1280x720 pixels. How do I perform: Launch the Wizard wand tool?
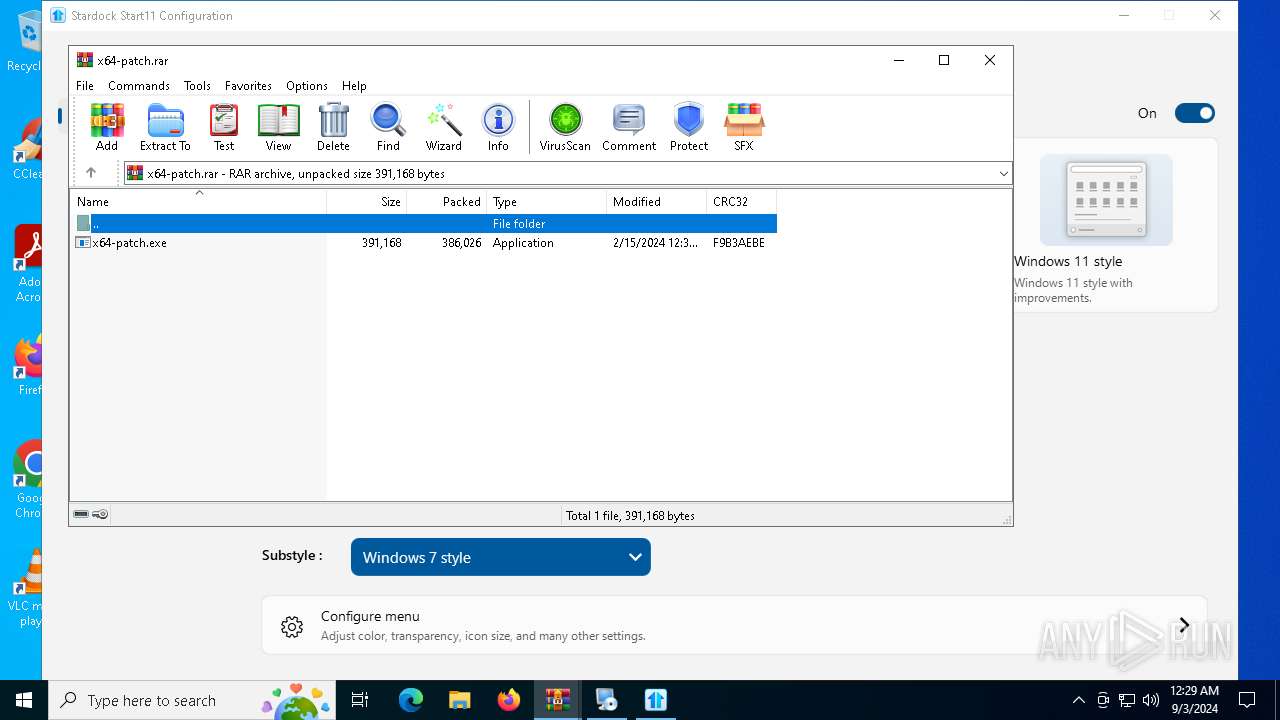443,127
